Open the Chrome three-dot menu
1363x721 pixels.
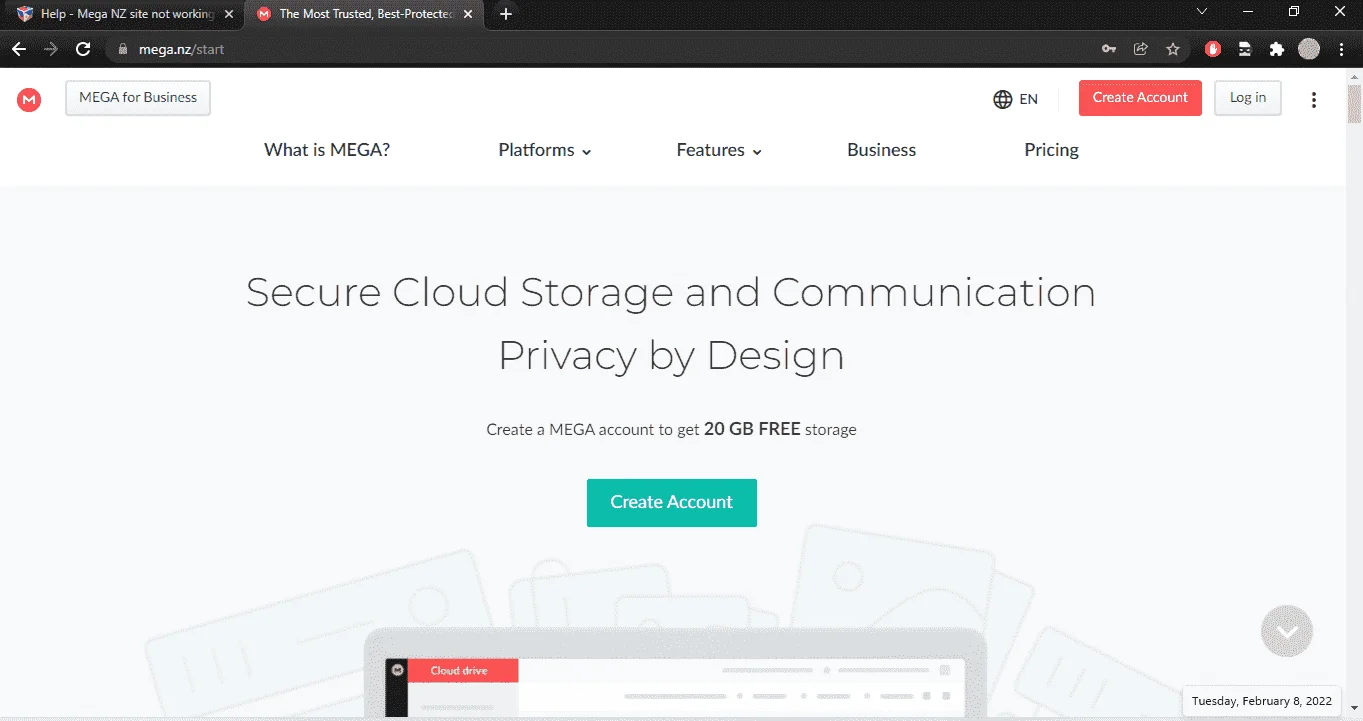tap(1342, 49)
